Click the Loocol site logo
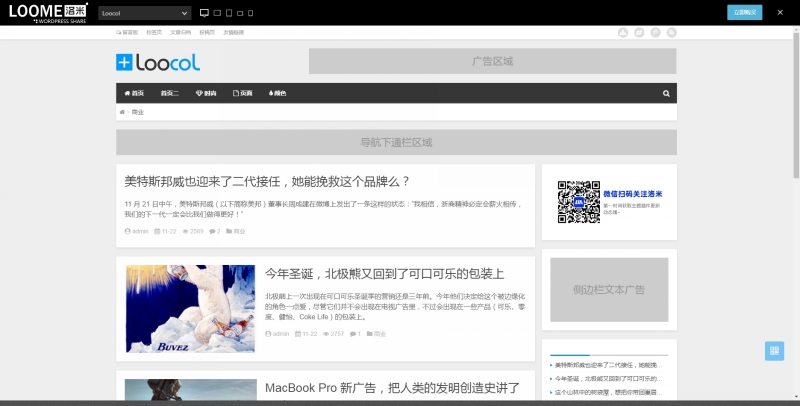Viewport: 800px width, 406px height. [x=158, y=62]
